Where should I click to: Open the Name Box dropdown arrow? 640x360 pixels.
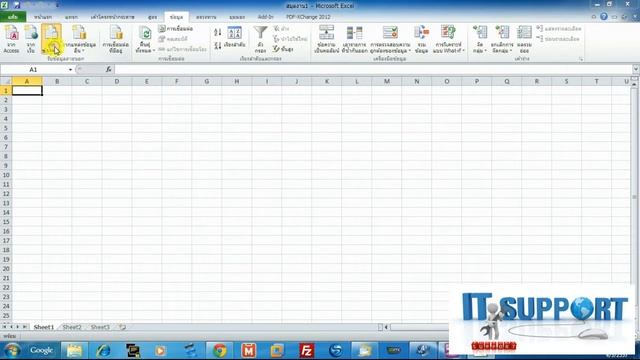click(x=70, y=70)
